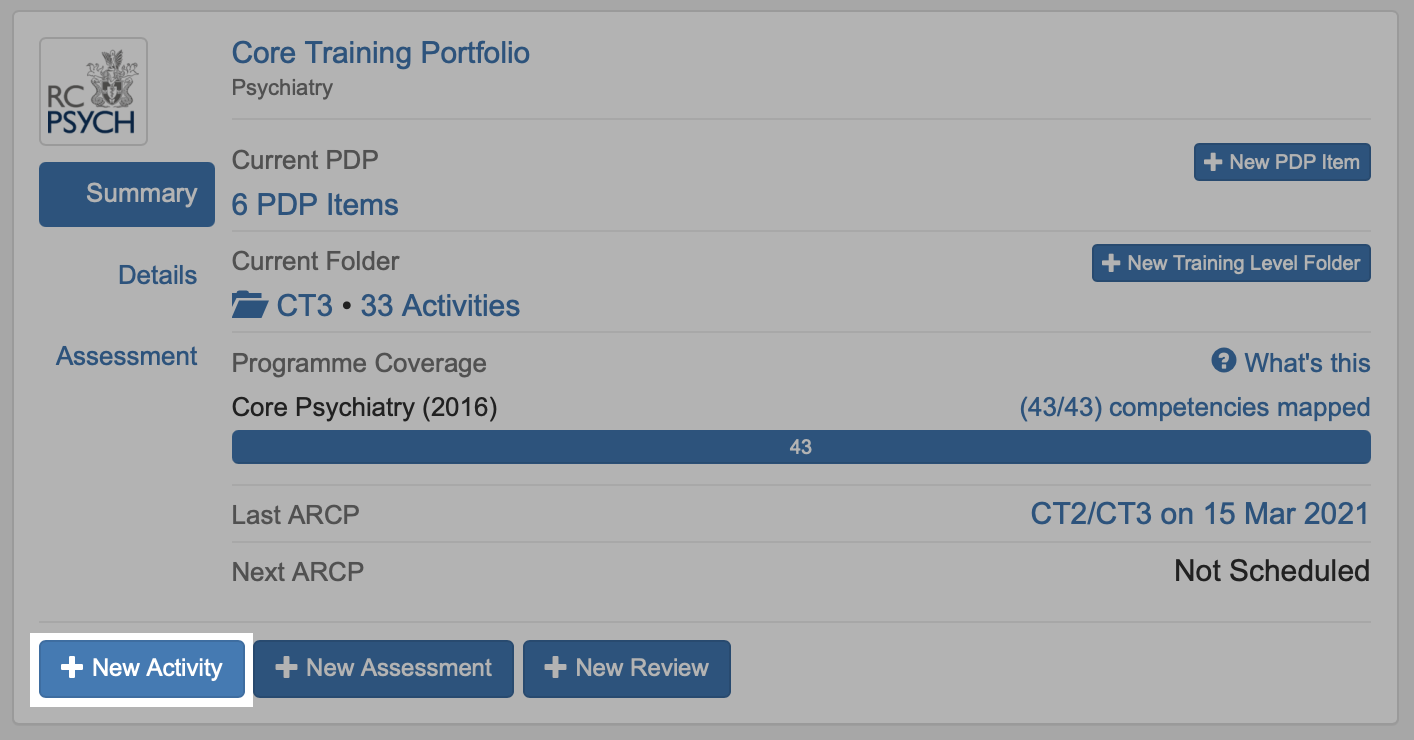Click the New Training Level Folder button
The width and height of the screenshot is (1414, 740).
pyautogui.click(x=1231, y=263)
